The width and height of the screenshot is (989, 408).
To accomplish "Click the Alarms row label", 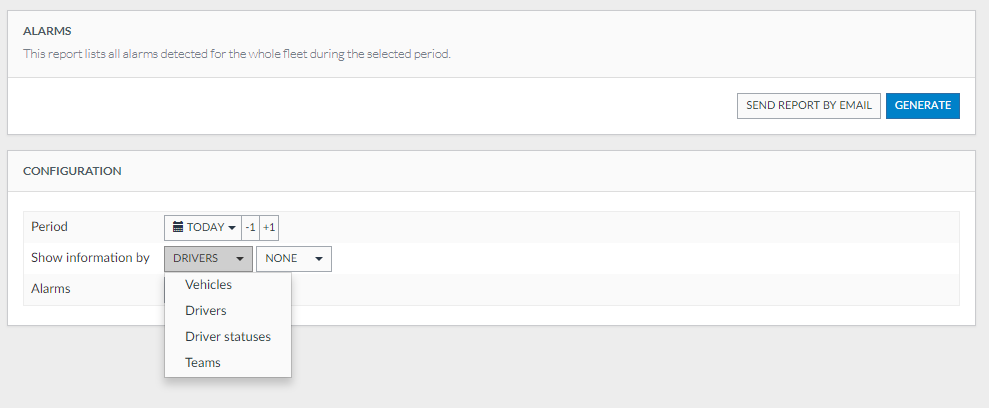I will 51,289.
